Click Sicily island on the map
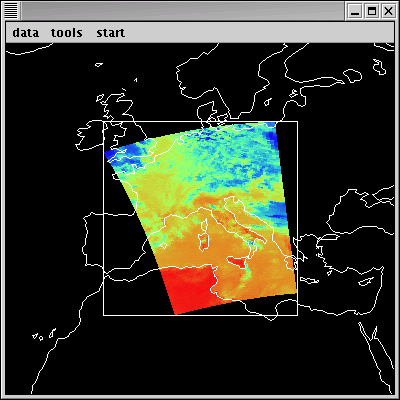Viewport: 400px width, 400px height. (x=238, y=262)
